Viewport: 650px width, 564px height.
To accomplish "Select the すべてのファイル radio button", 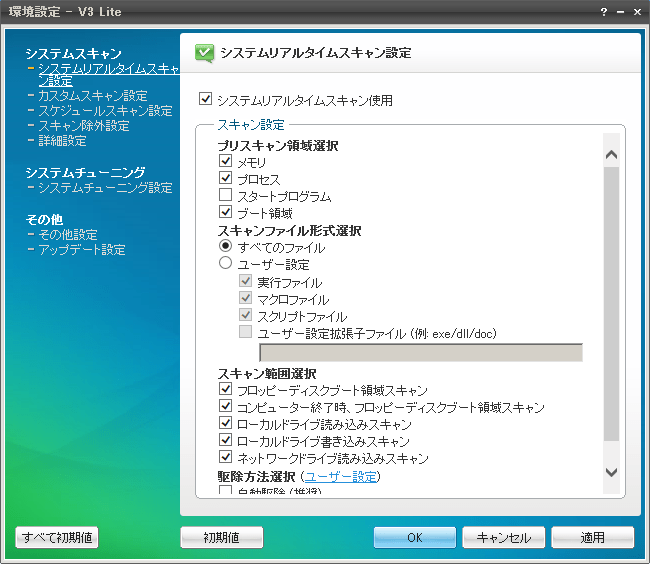I will coord(226,246).
